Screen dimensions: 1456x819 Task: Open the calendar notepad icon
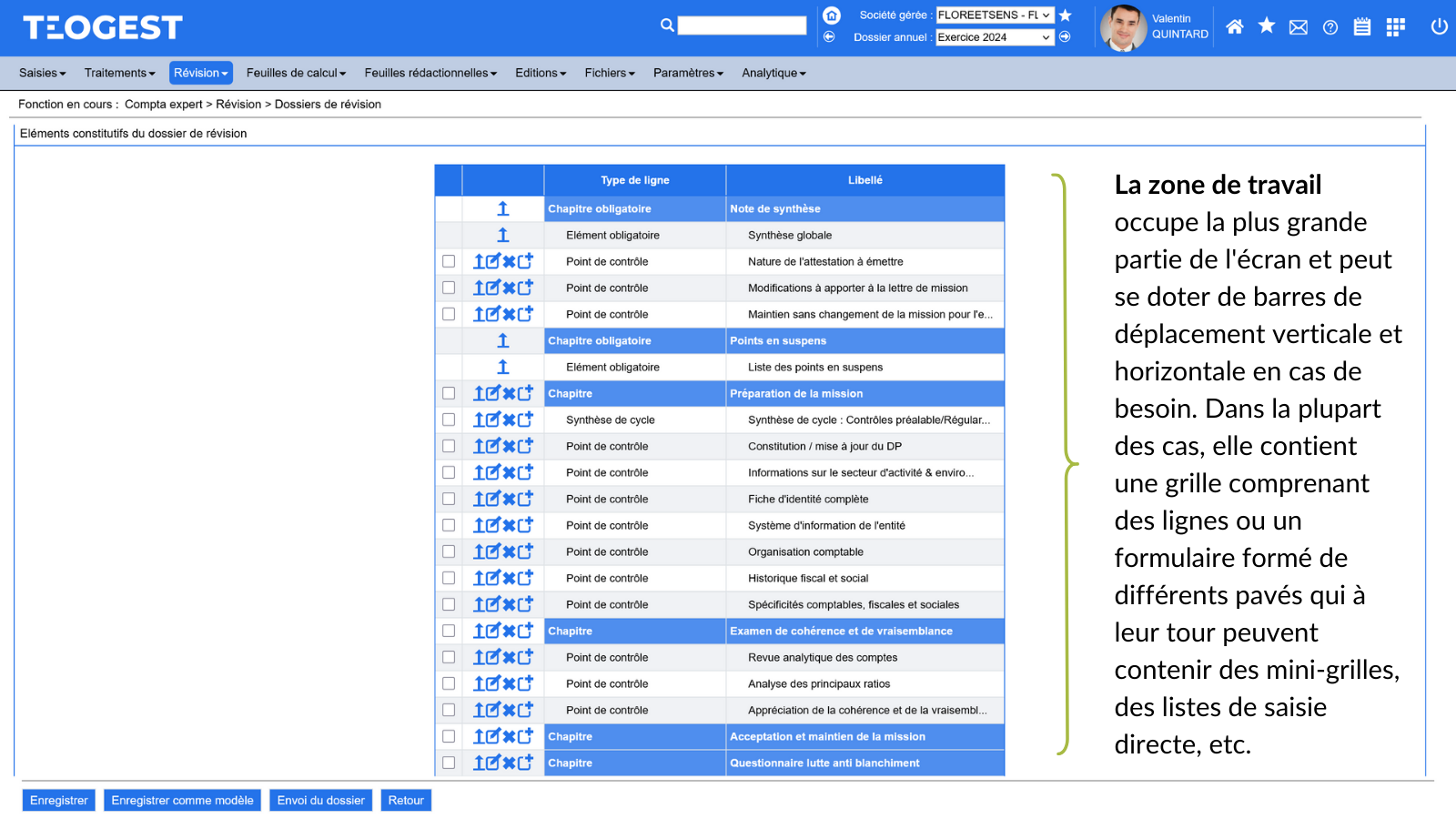click(x=1362, y=27)
